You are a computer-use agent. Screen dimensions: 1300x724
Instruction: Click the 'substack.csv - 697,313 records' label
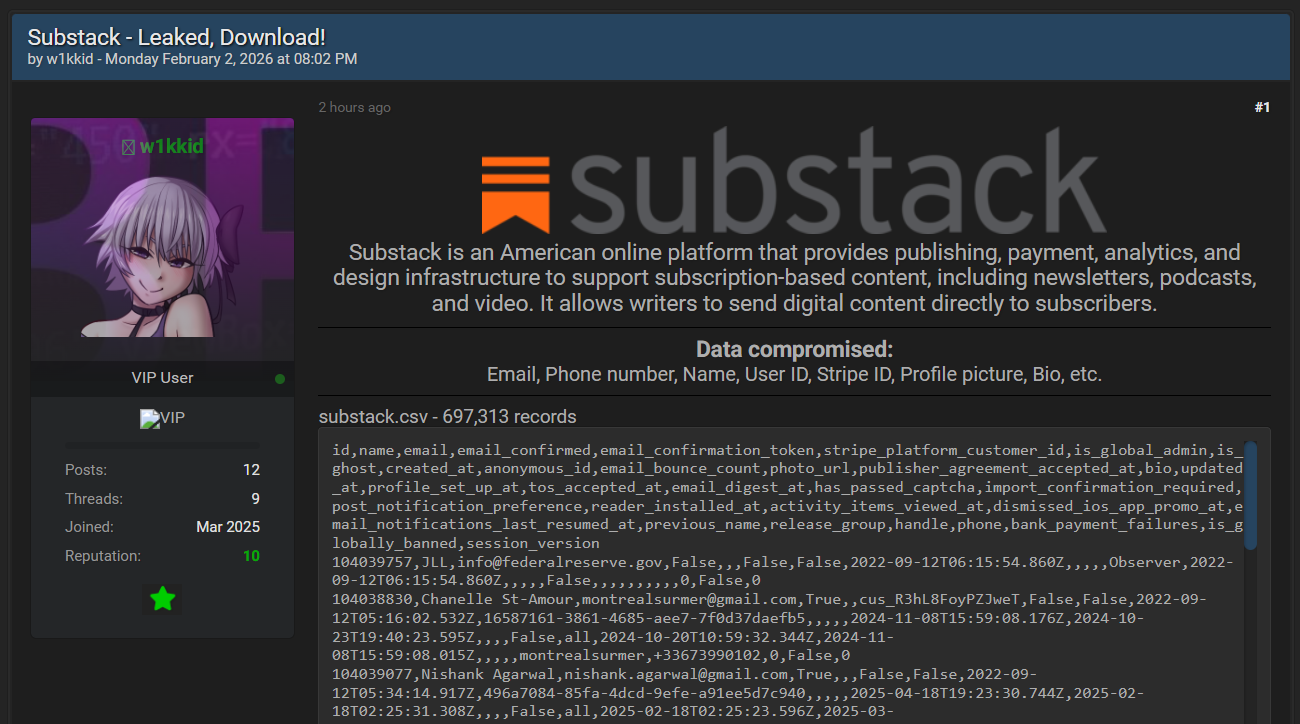coord(447,417)
